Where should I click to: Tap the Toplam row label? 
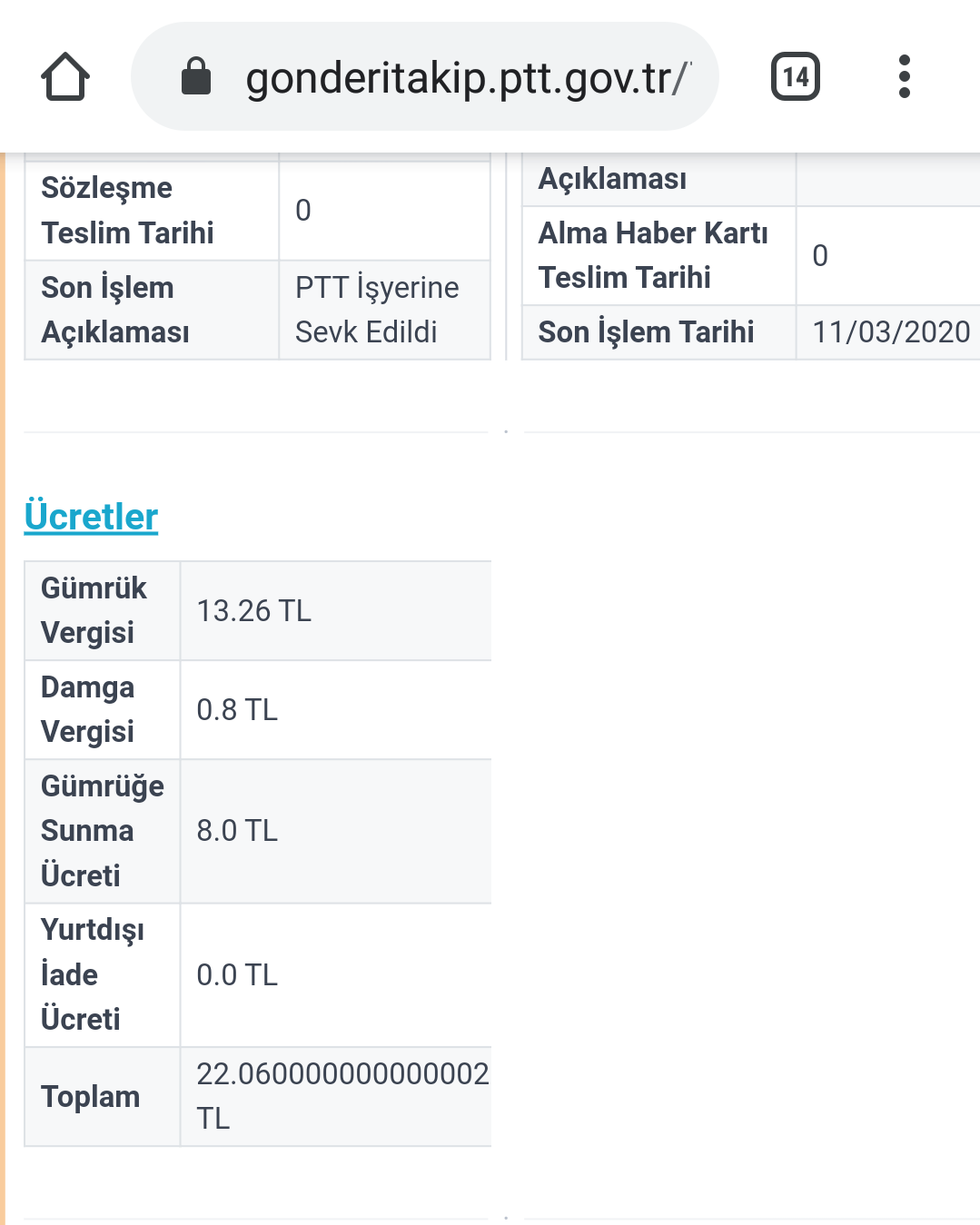[91, 1097]
